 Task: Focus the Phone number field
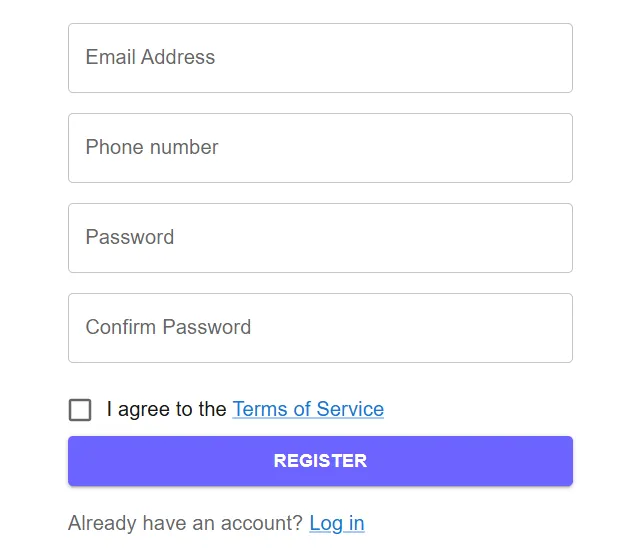coord(320,148)
